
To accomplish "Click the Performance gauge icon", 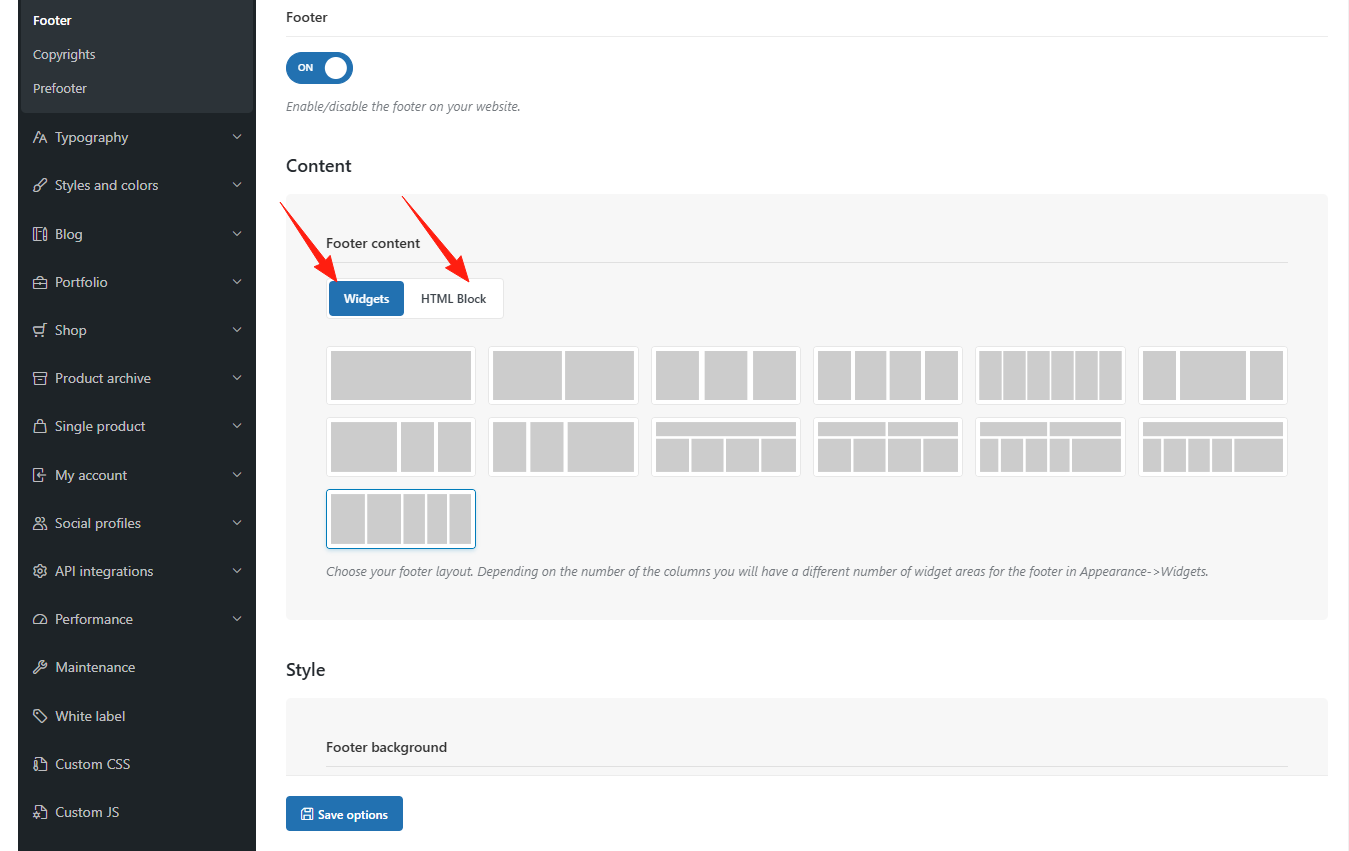I will pyautogui.click(x=40, y=619).
